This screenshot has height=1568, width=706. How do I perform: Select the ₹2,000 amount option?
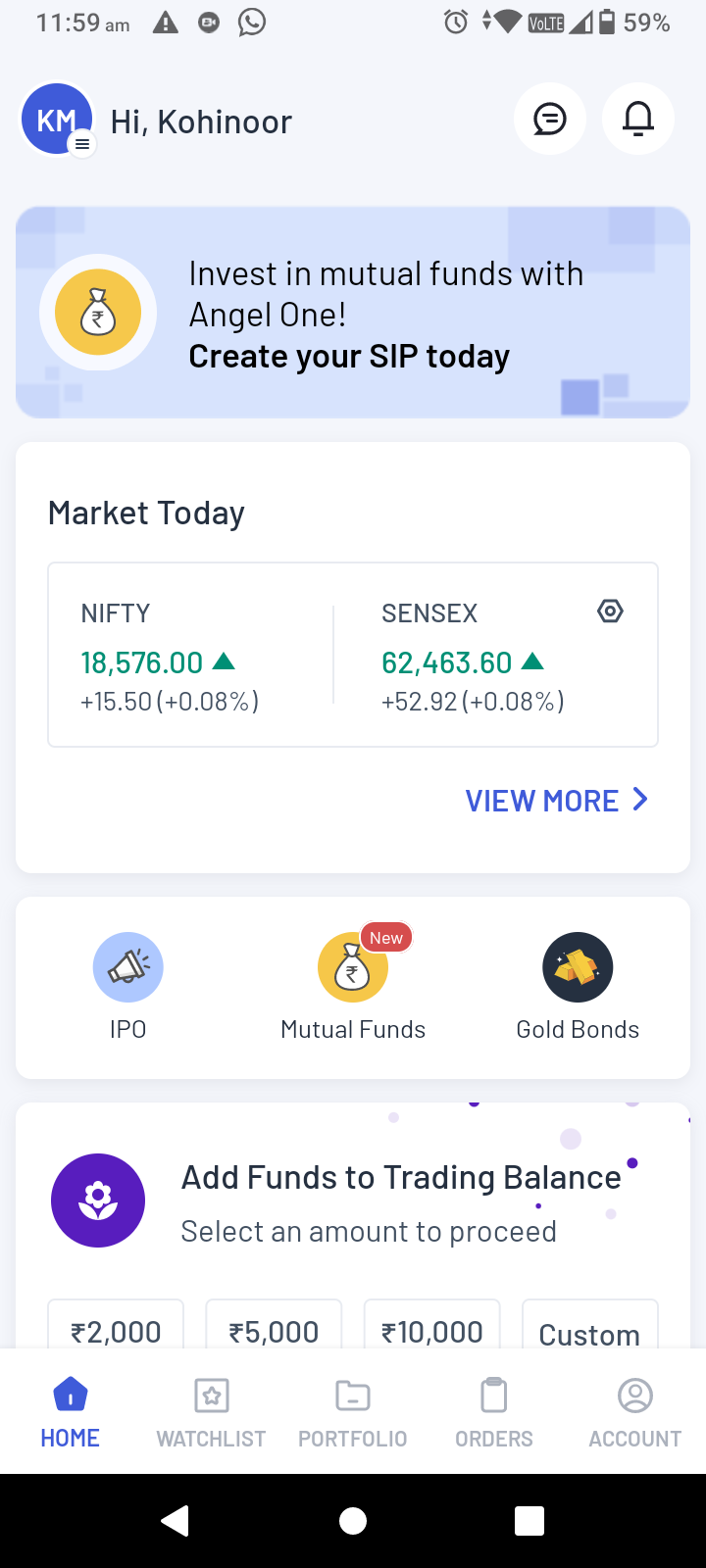[116, 1328]
